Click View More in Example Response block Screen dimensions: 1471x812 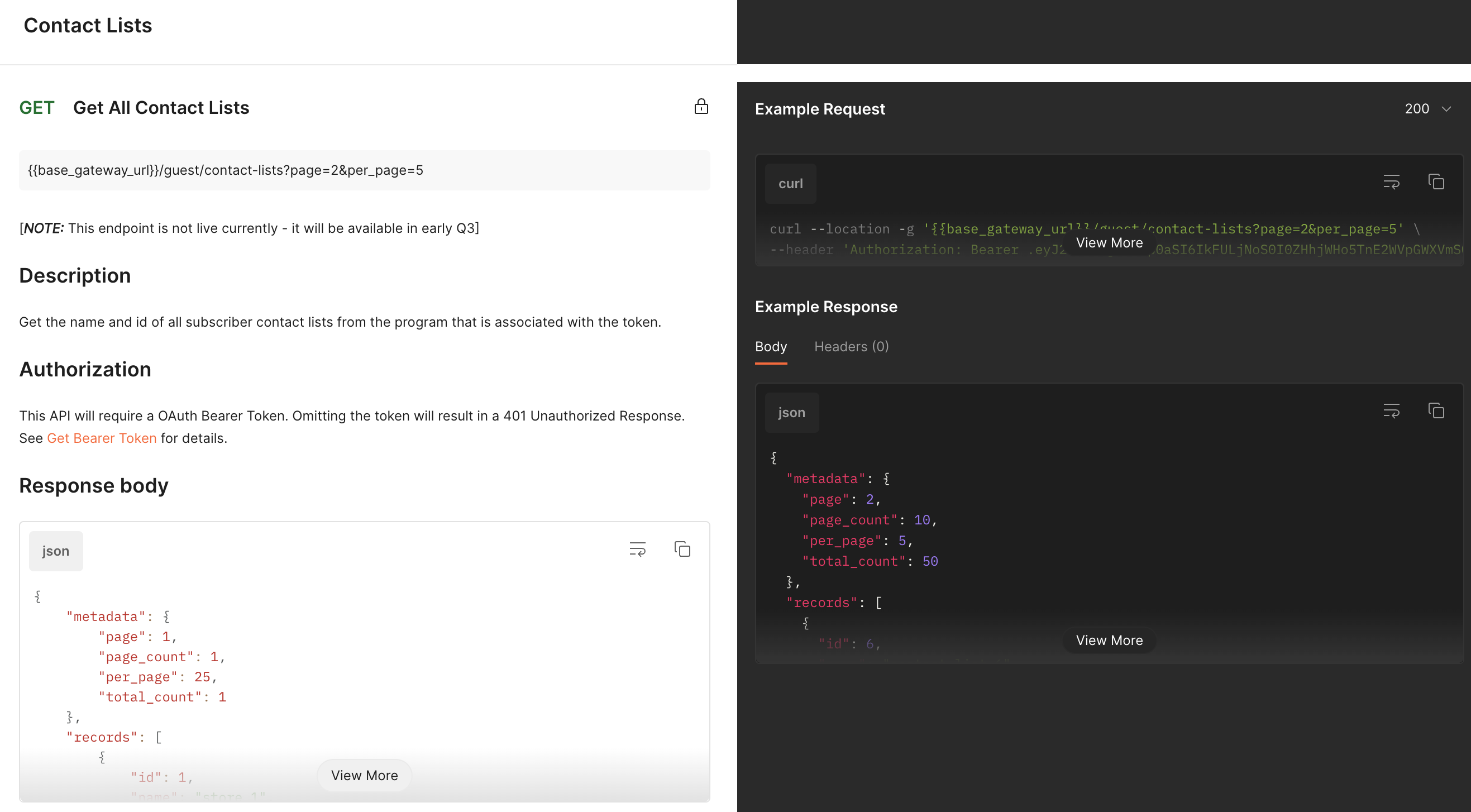coord(1109,640)
